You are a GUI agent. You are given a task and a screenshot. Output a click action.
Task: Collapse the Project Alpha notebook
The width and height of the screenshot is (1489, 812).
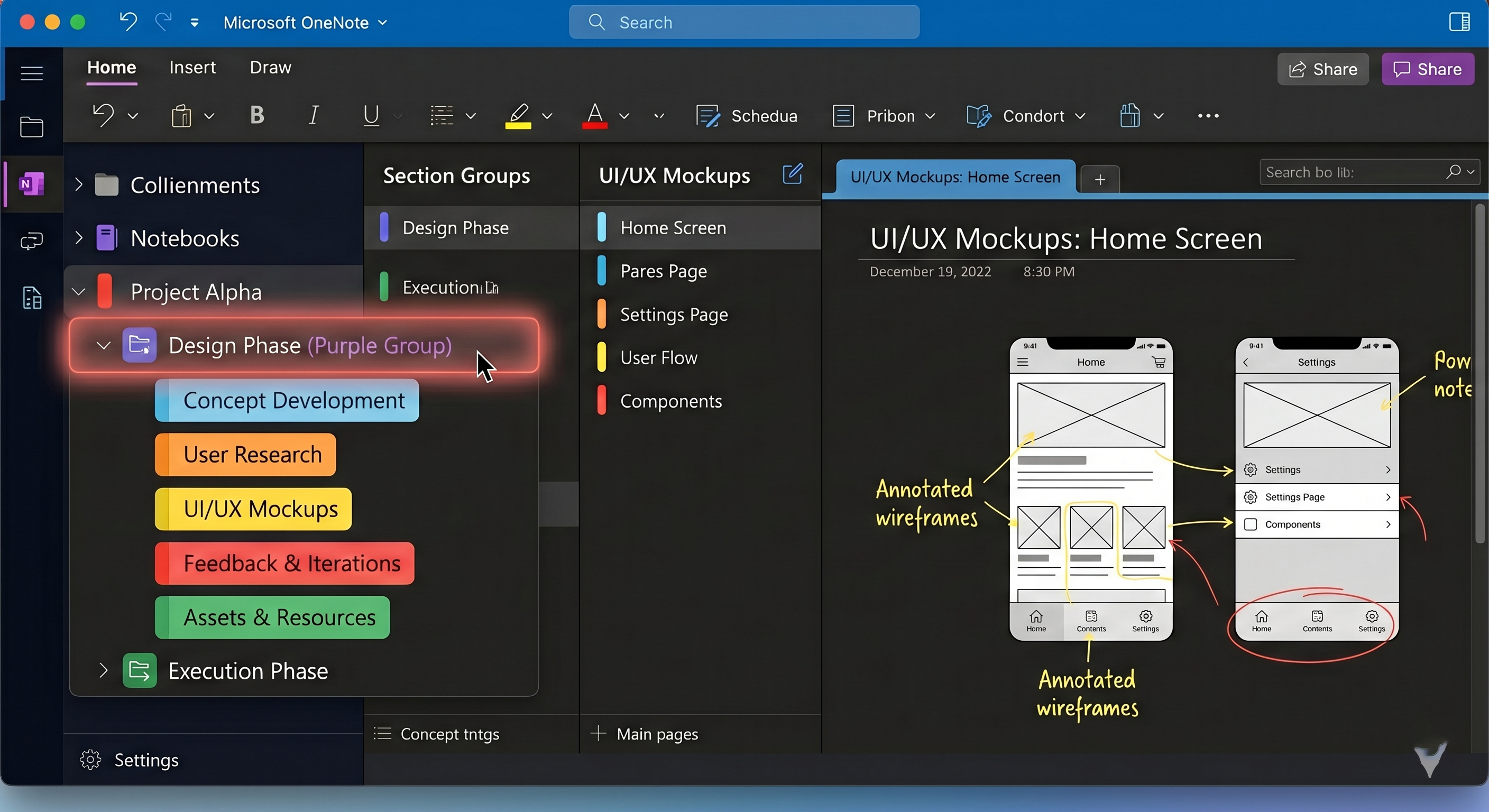(x=79, y=292)
